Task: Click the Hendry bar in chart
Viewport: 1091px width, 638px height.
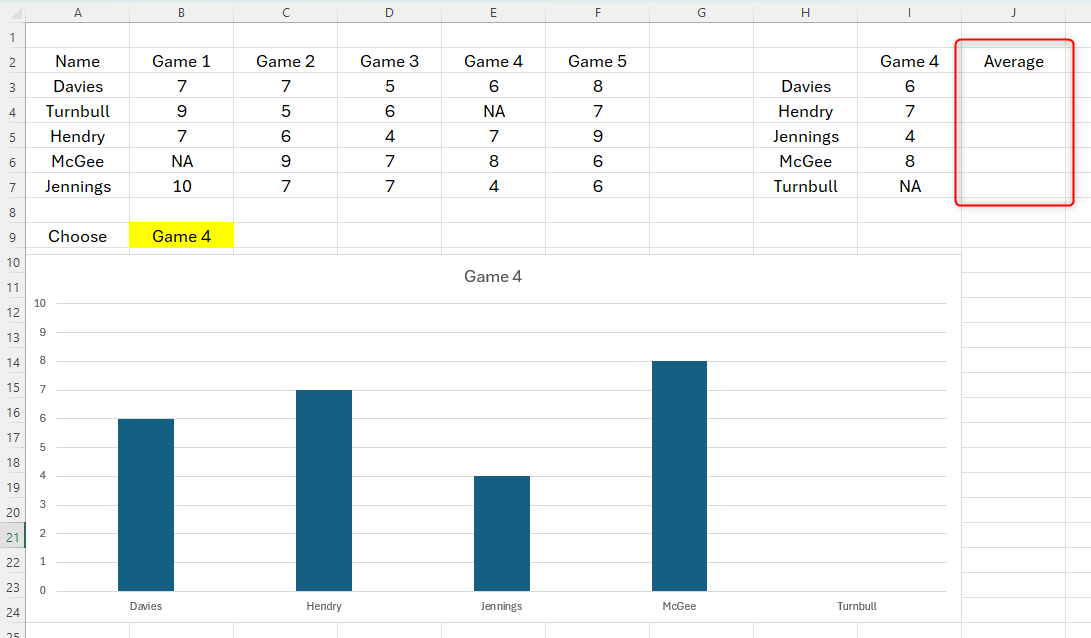Action: pos(324,491)
